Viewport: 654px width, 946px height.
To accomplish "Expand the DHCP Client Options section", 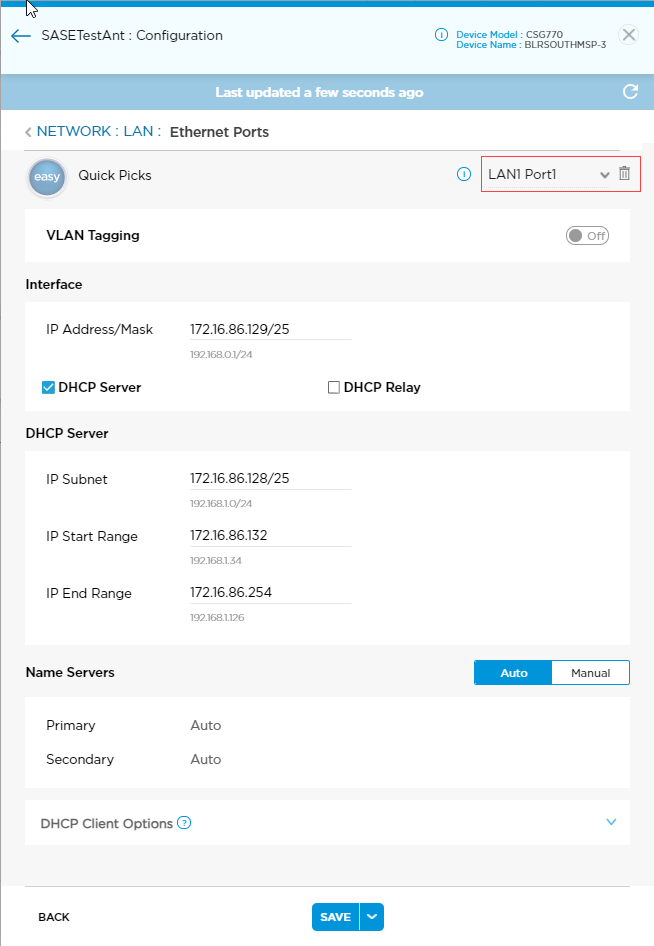I will tap(611, 822).
